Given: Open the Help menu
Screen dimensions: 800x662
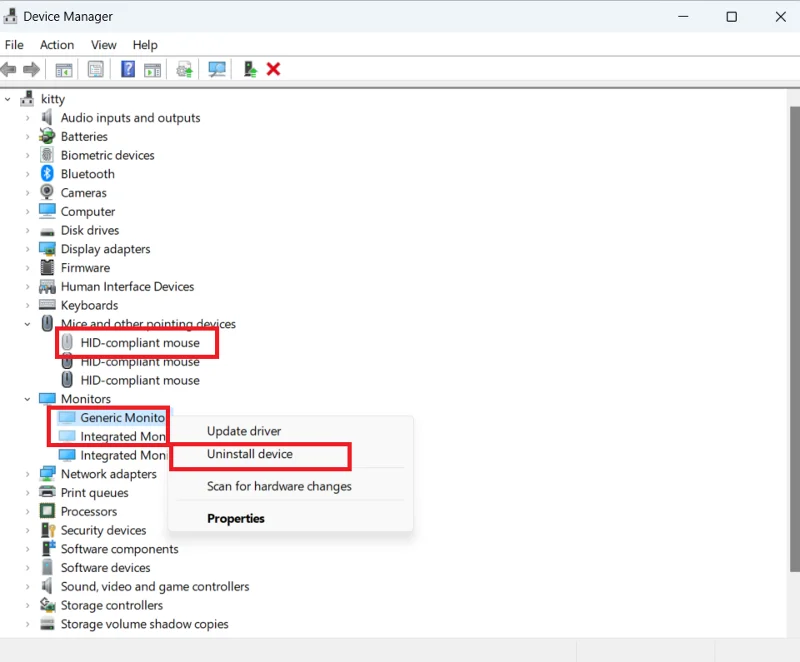Looking at the screenshot, I should pyautogui.click(x=145, y=45).
